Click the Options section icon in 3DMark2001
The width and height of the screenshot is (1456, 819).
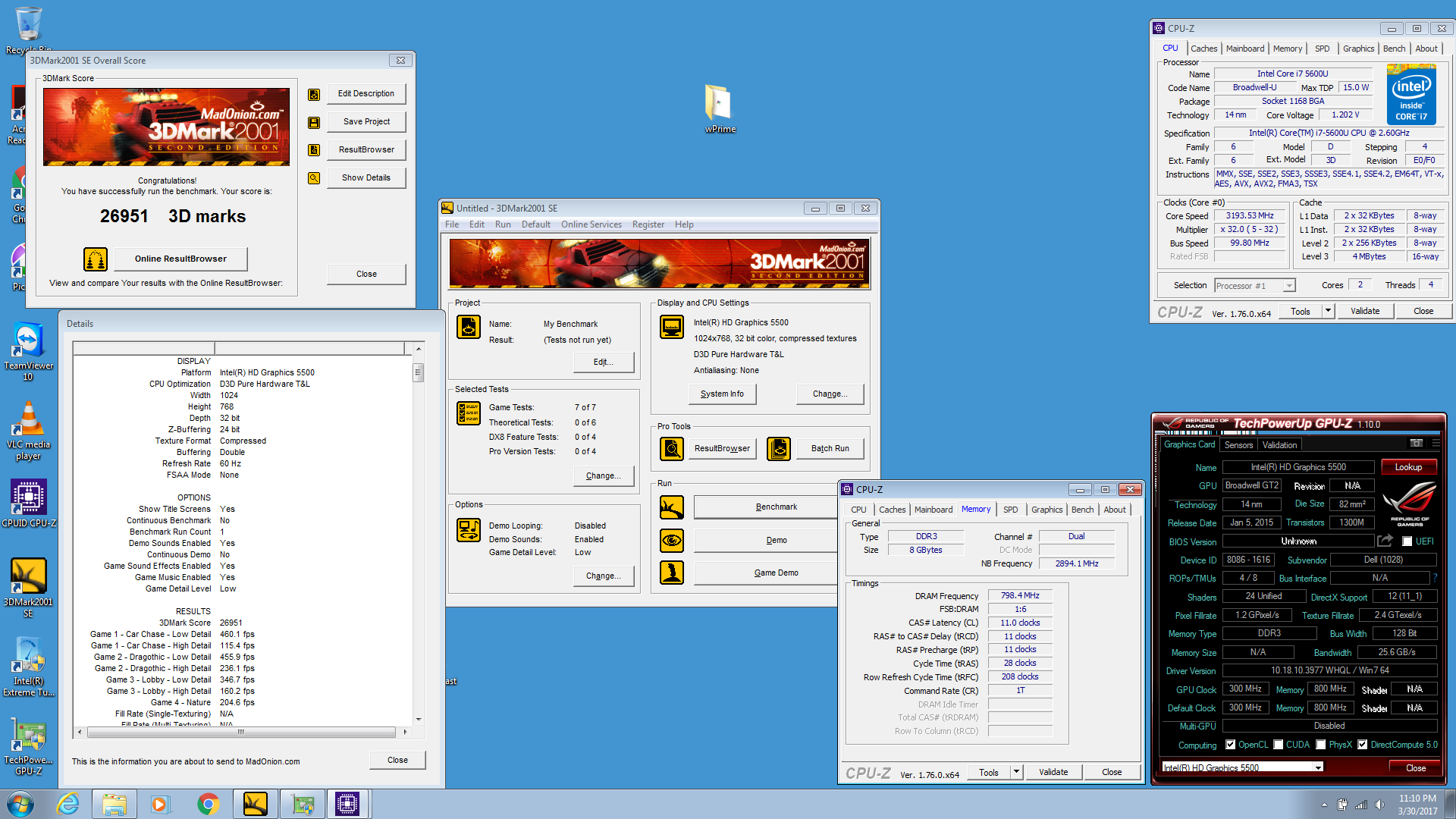click(469, 530)
